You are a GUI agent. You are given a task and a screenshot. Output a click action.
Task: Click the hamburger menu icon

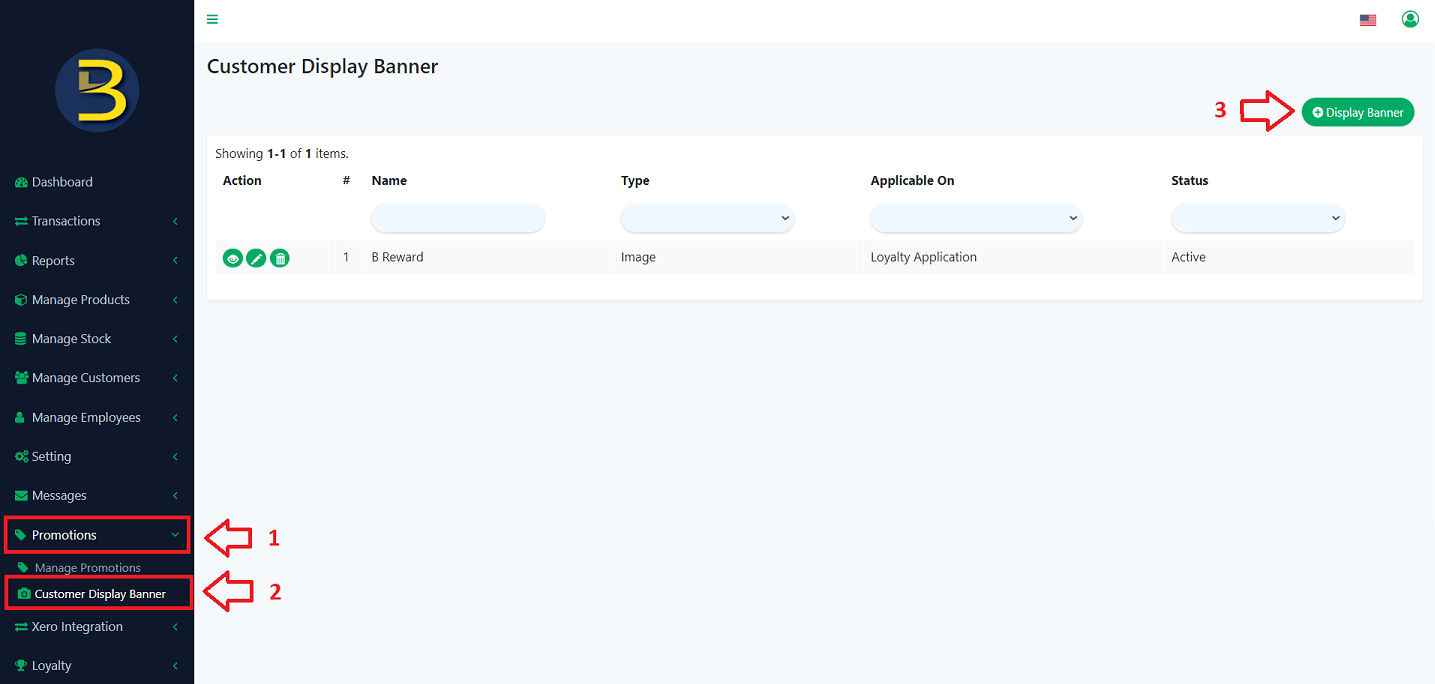212,19
